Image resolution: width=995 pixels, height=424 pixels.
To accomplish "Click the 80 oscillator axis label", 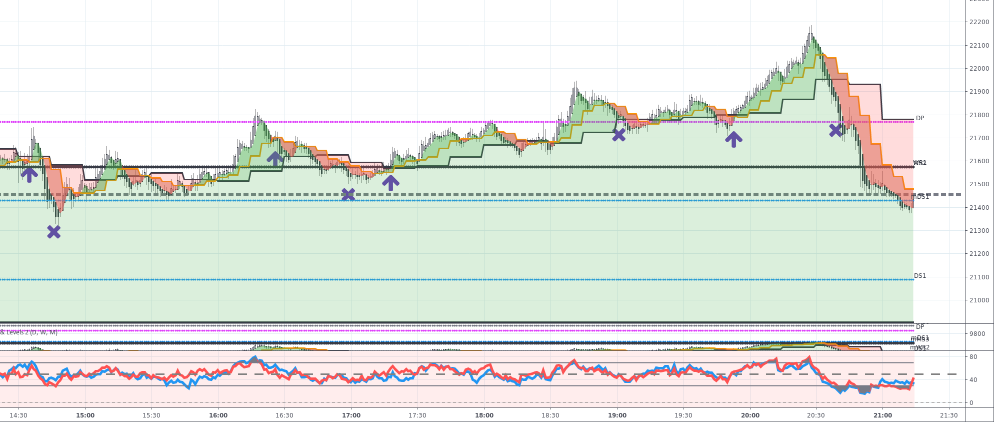I will coord(973,357).
